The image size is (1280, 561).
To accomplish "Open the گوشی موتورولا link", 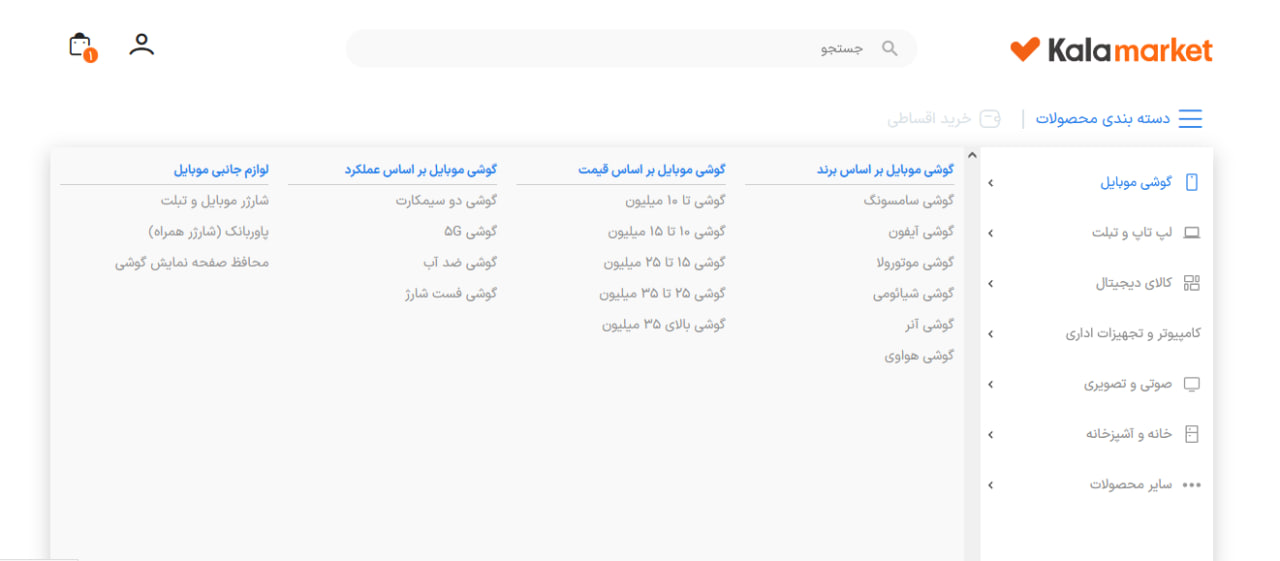I will click(915, 263).
